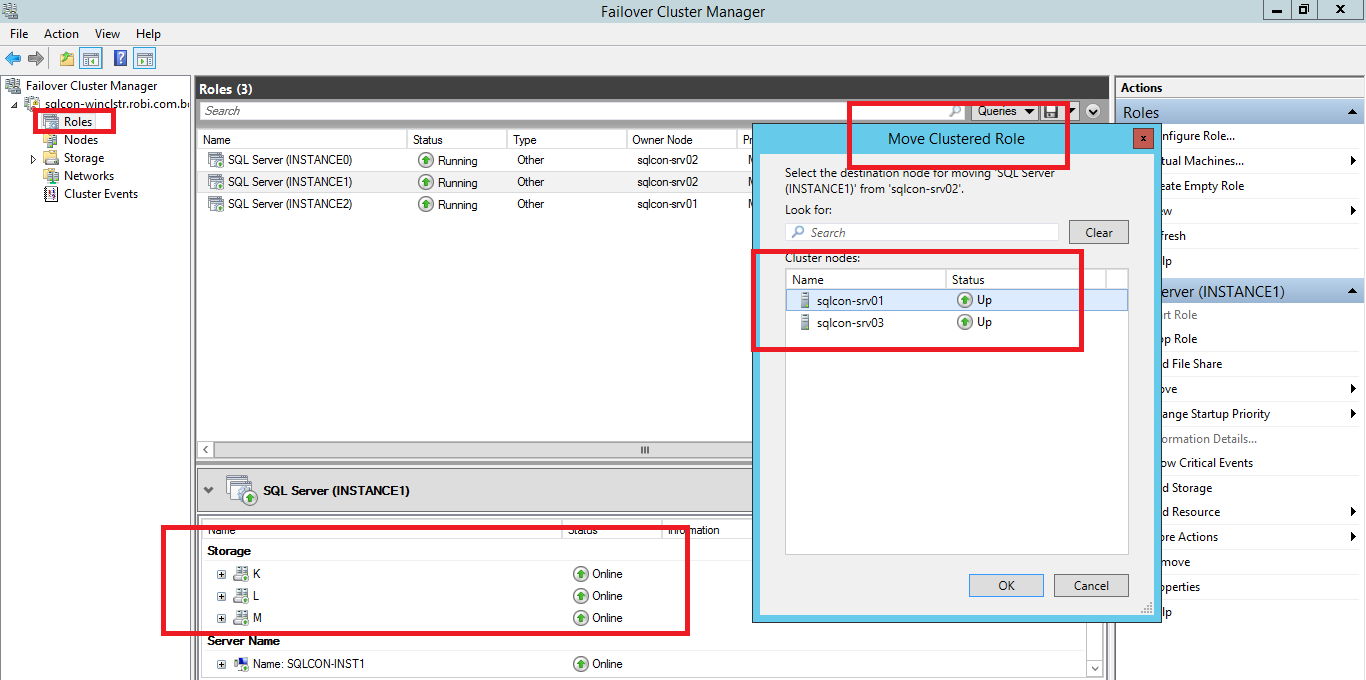Click the Clear button in dialog
This screenshot has width=1366, height=680.
[x=1099, y=232]
